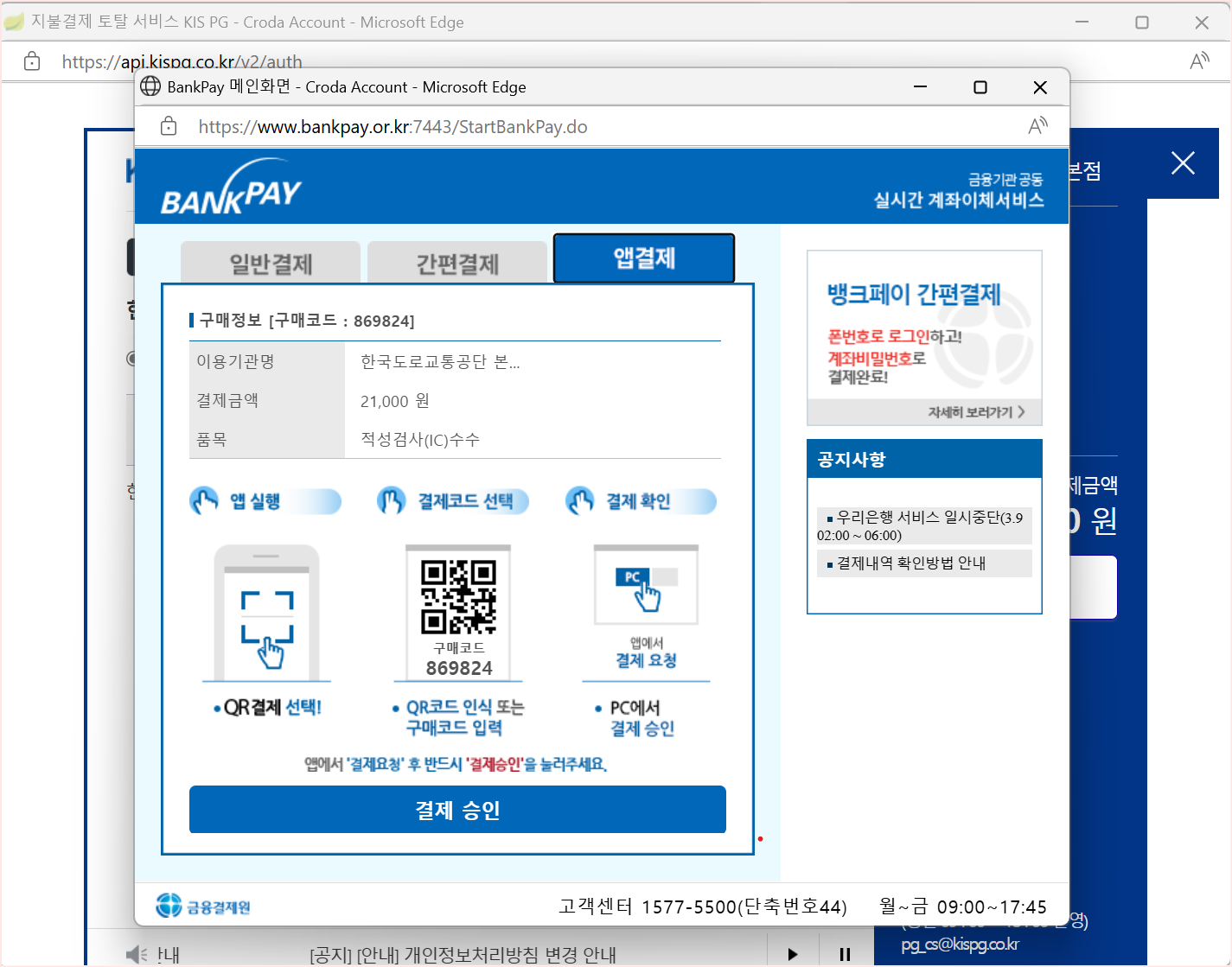
Task: Open 개인정보처리방침 변경 안내 notice in KIS PG
Action: click(463, 955)
